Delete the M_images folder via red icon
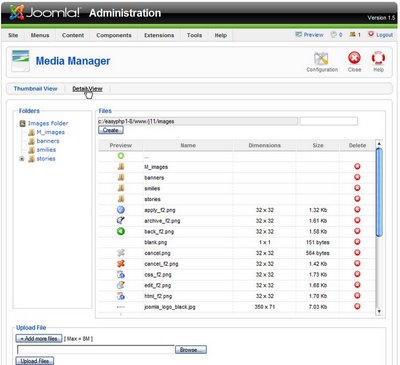 [x=357, y=166]
